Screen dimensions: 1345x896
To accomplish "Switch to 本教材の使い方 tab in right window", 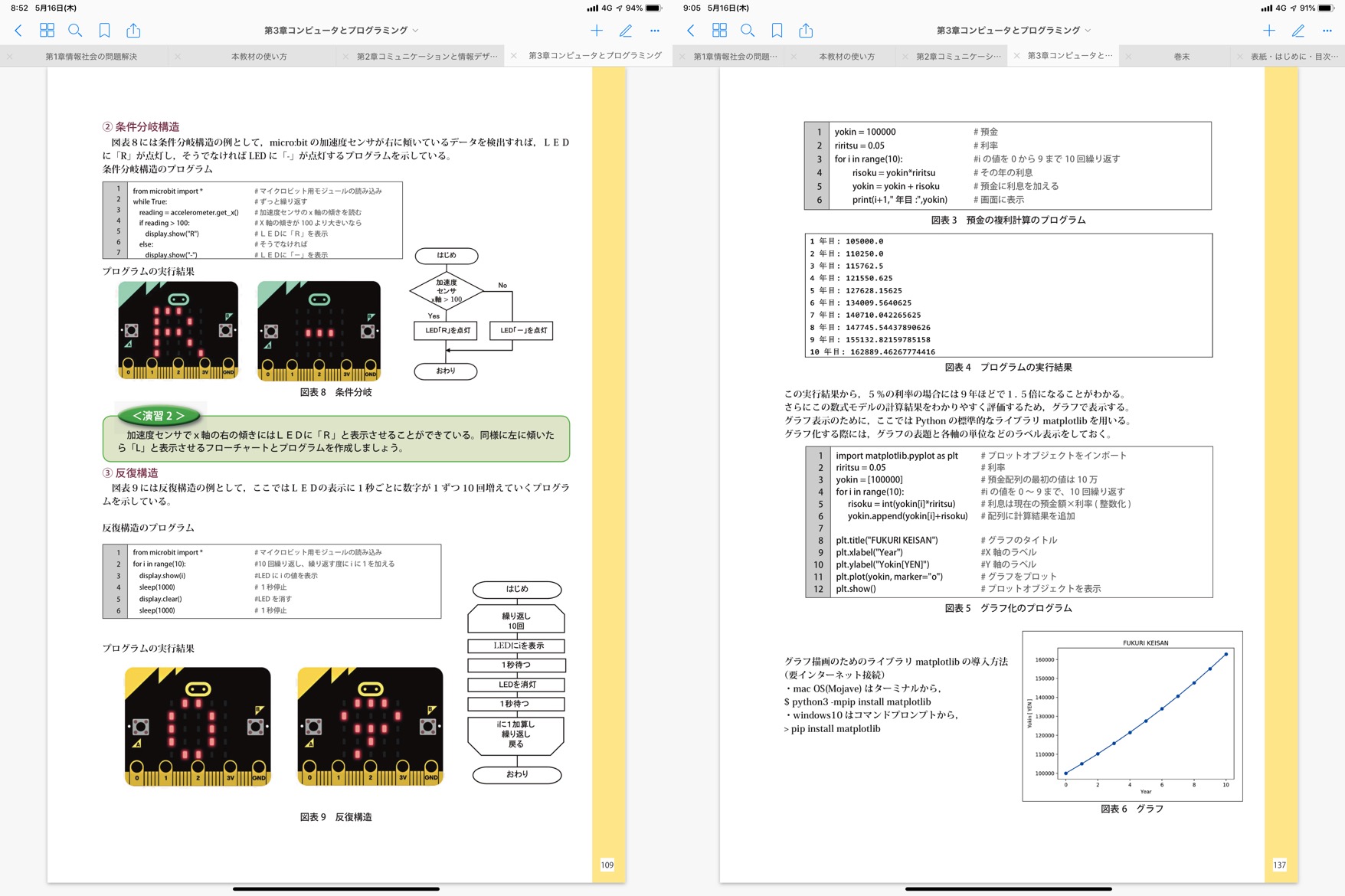I will [846, 57].
